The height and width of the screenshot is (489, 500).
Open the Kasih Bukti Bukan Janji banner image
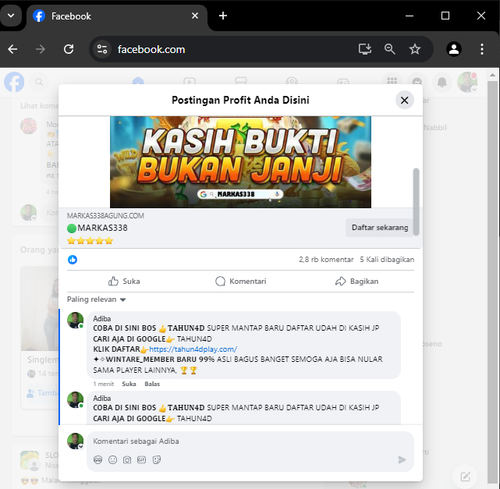(x=240, y=162)
